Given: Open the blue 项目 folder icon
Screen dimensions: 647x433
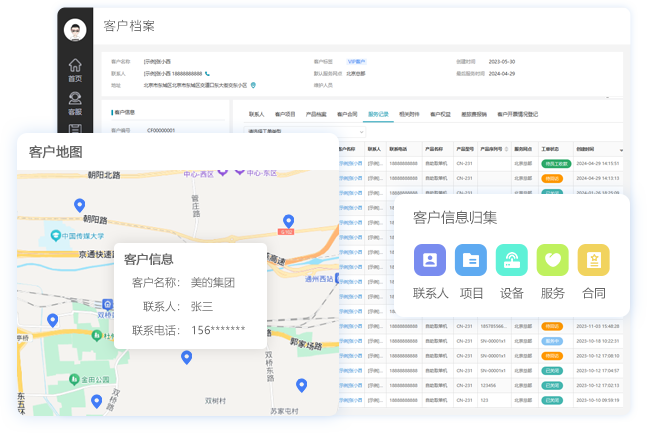Looking at the screenshot, I should (x=470, y=260).
